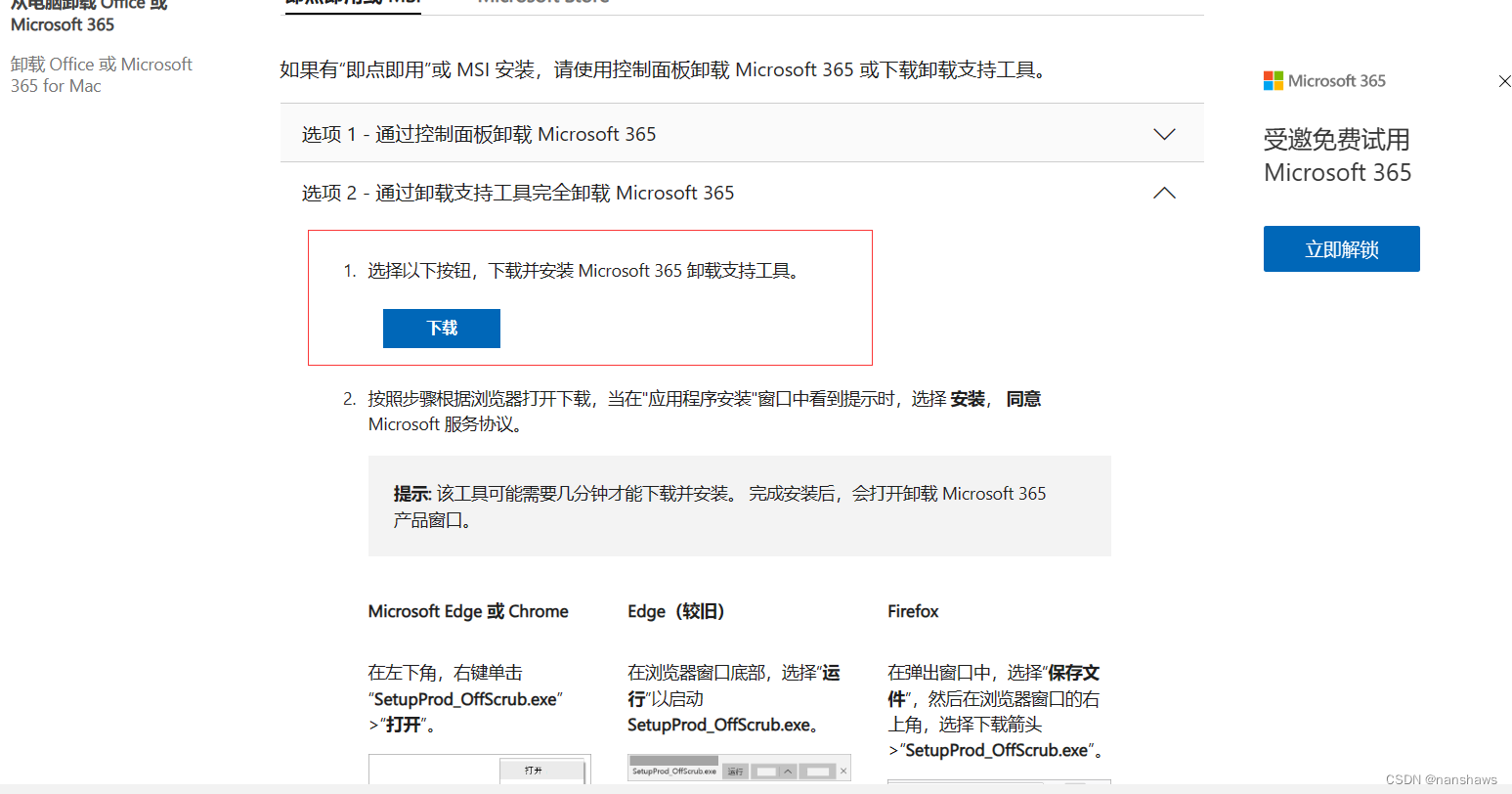The height and width of the screenshot is (794, 1512).
Task: Click the Firefox column heading
Action: (x=913, y=611)
